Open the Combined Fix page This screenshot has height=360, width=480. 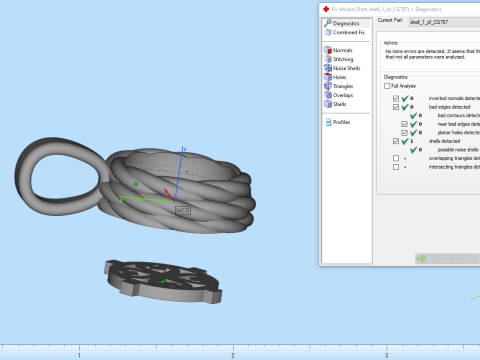(x=345, y=32)
